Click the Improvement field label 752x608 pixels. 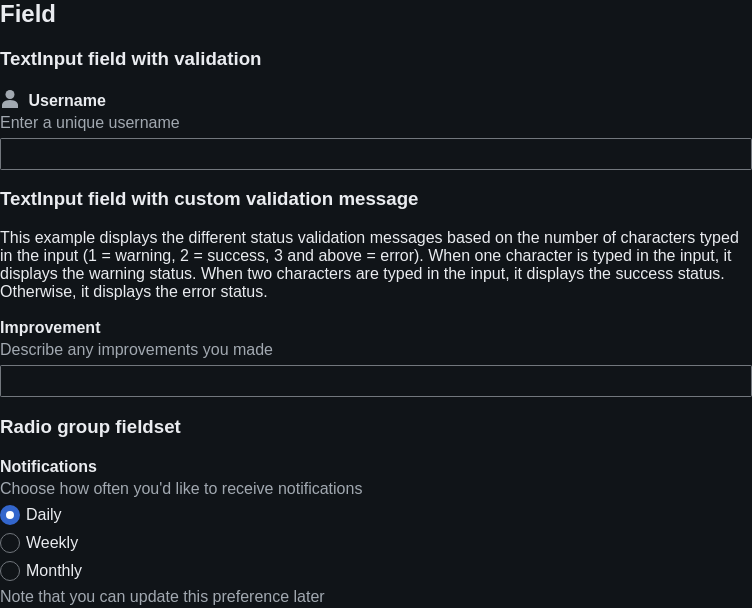50,327
